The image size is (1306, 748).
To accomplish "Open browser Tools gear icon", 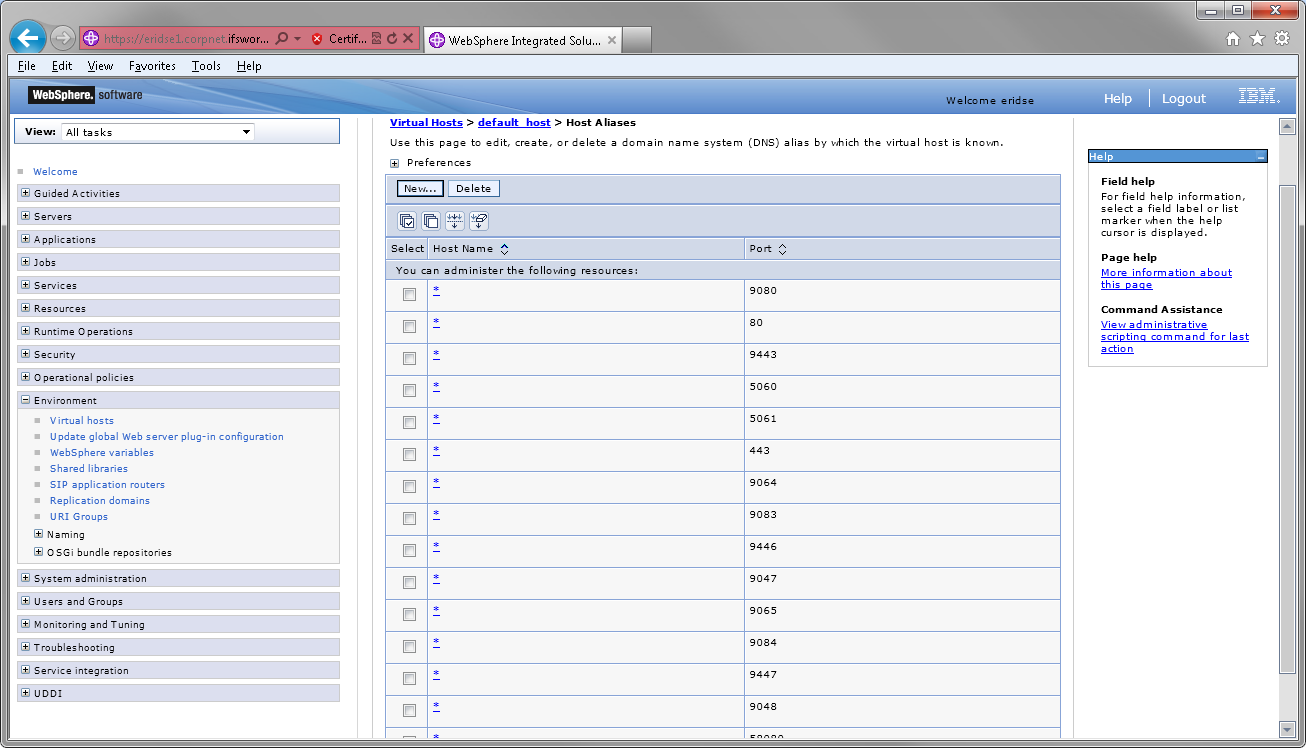I will 1282,39.
